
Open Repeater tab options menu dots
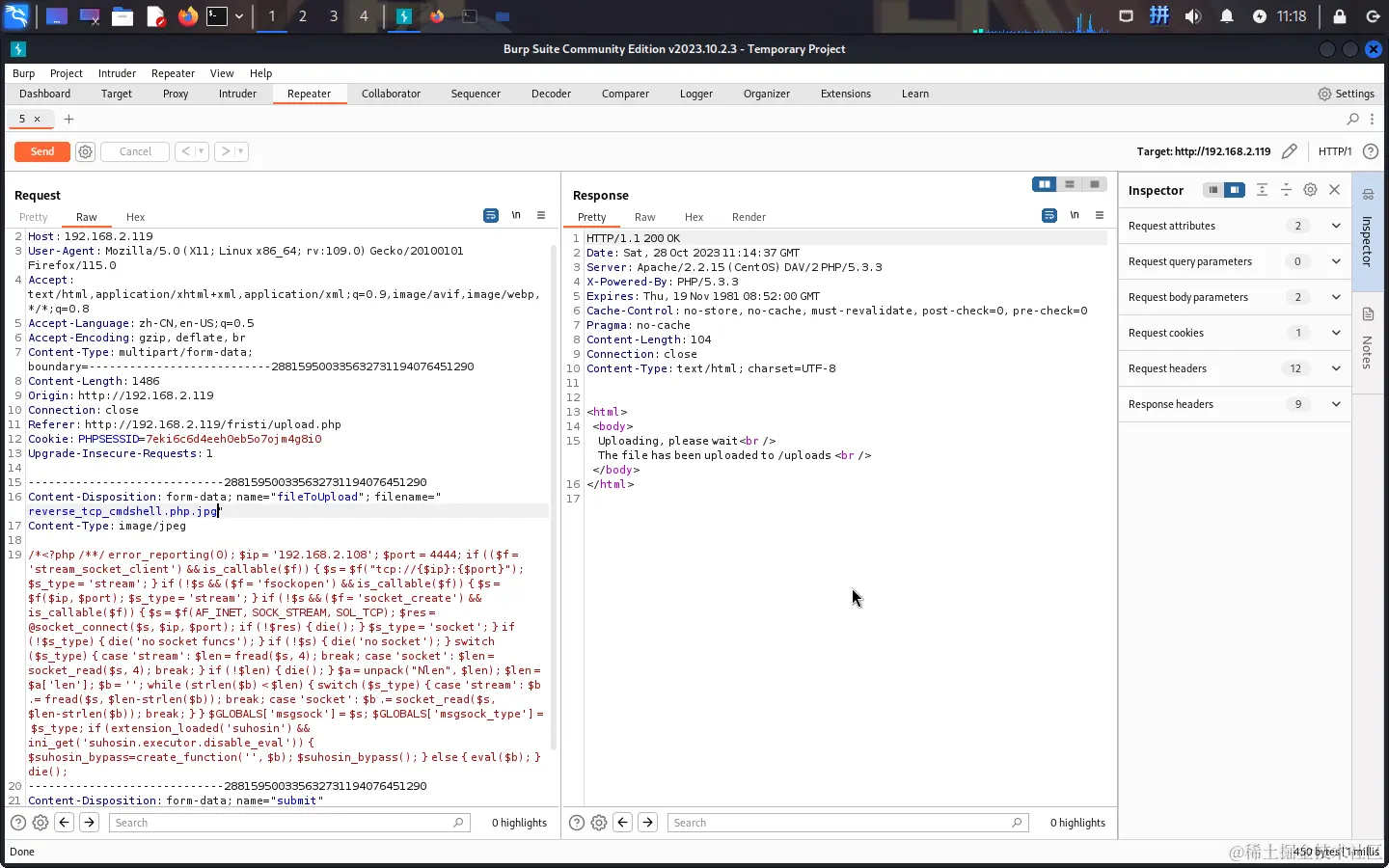point(1372,119)
